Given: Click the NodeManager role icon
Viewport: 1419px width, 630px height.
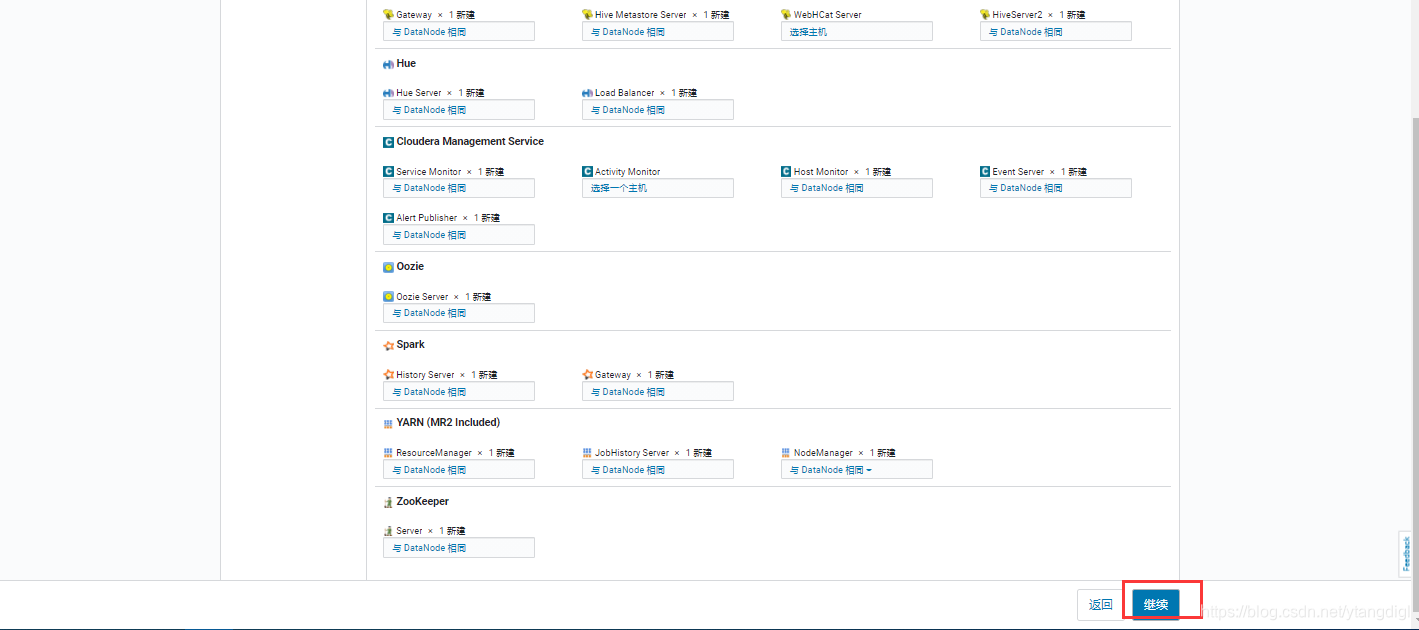Looking at the screenshot, I should click(x=786, y=453).
